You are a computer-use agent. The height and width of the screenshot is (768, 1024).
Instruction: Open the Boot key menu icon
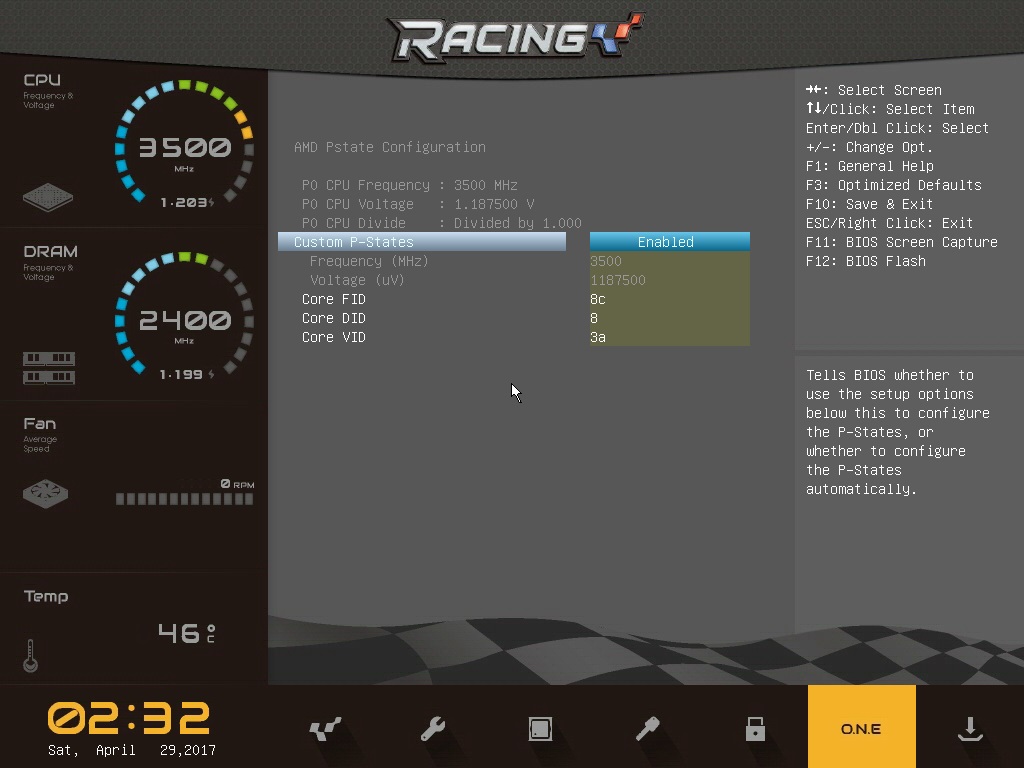[647, 728]
